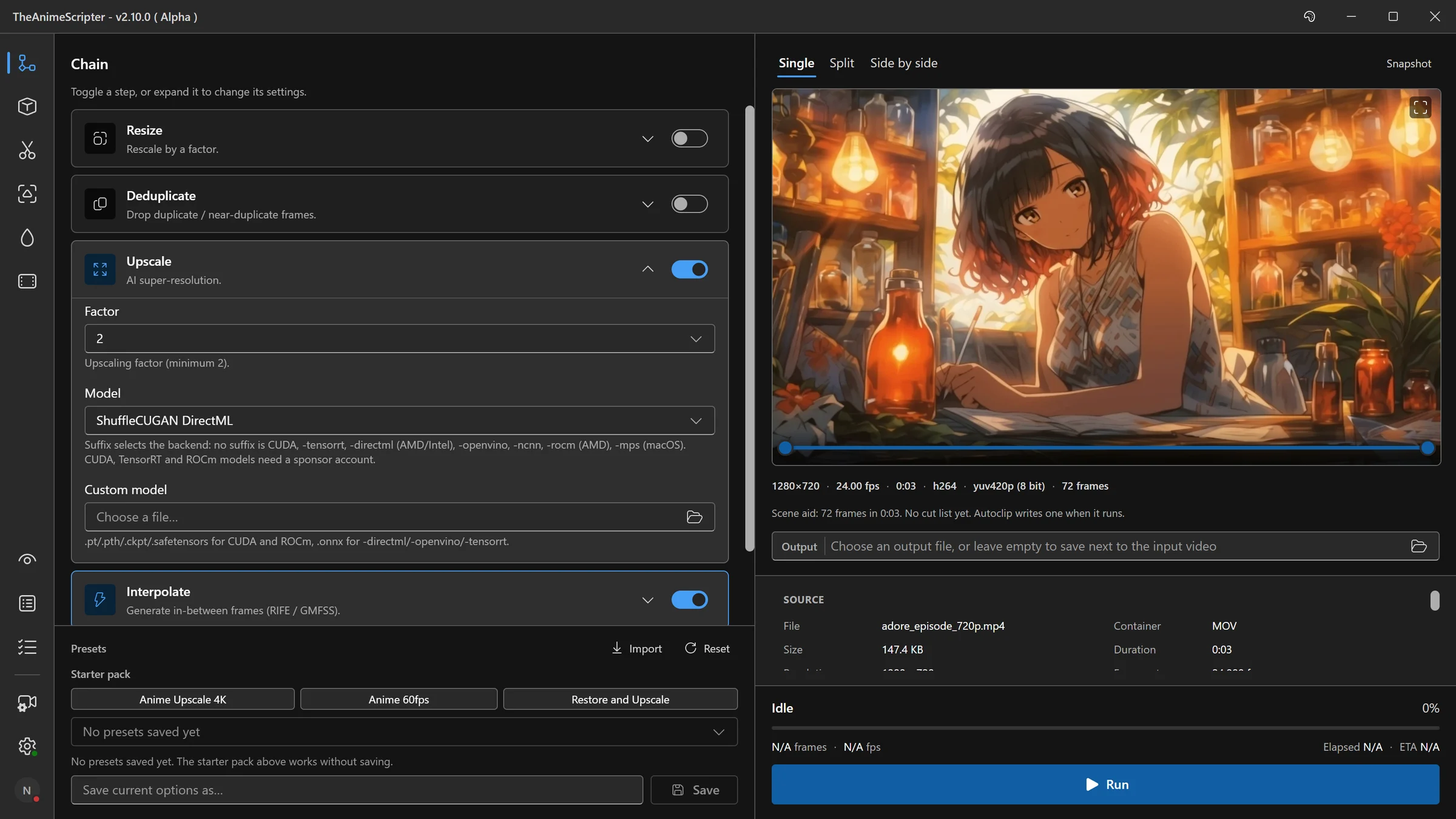Open the film frame sidebar icon
Screen dimensions: 1456x819
27,281
